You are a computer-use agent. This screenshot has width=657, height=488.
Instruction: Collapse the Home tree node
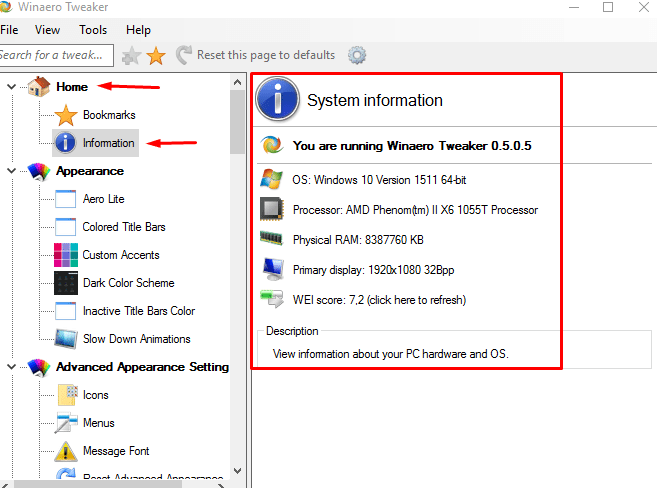pos(12,87)
